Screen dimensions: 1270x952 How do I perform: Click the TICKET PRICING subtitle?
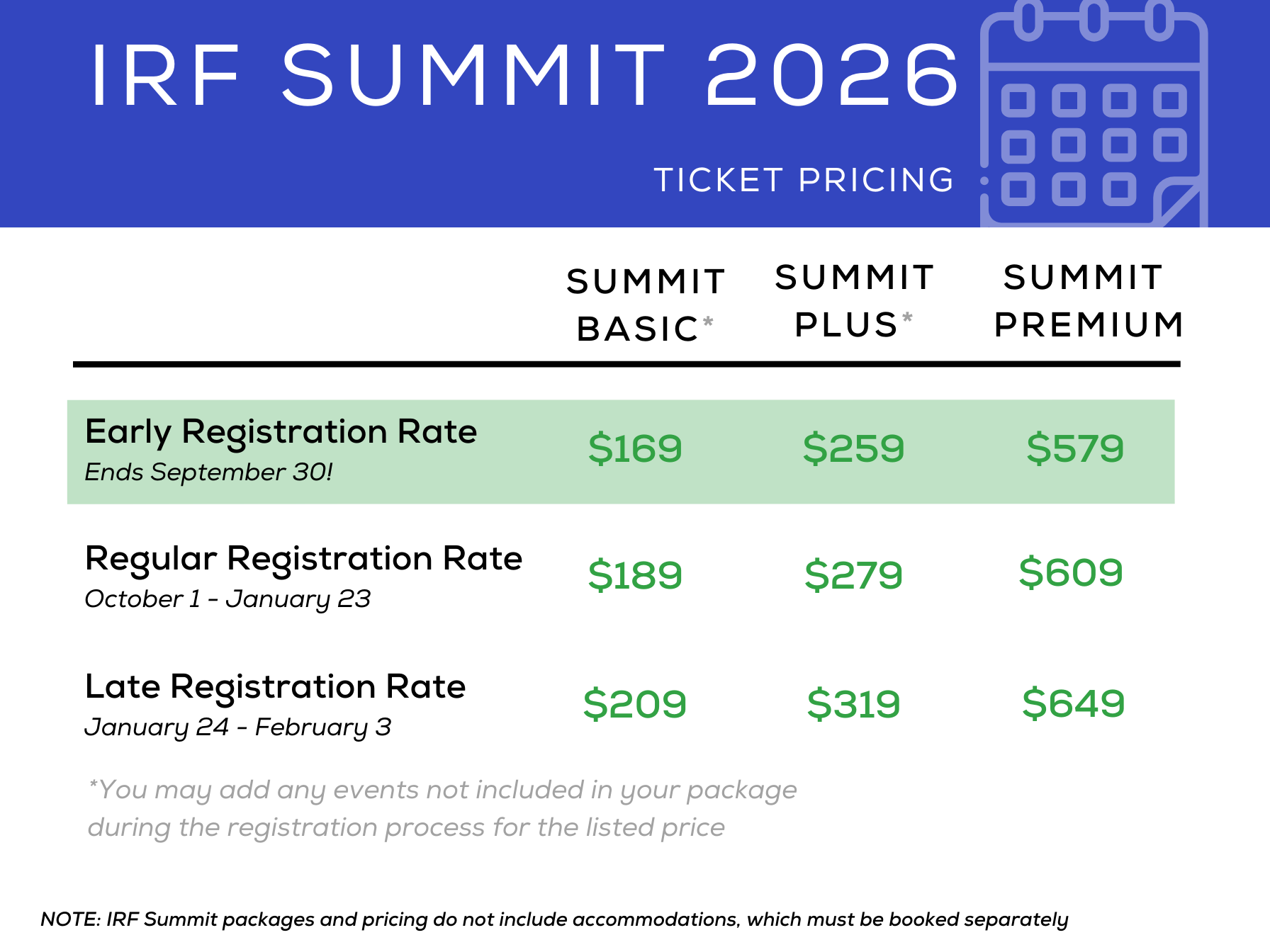pyautogui.click(x=804, y=180)
